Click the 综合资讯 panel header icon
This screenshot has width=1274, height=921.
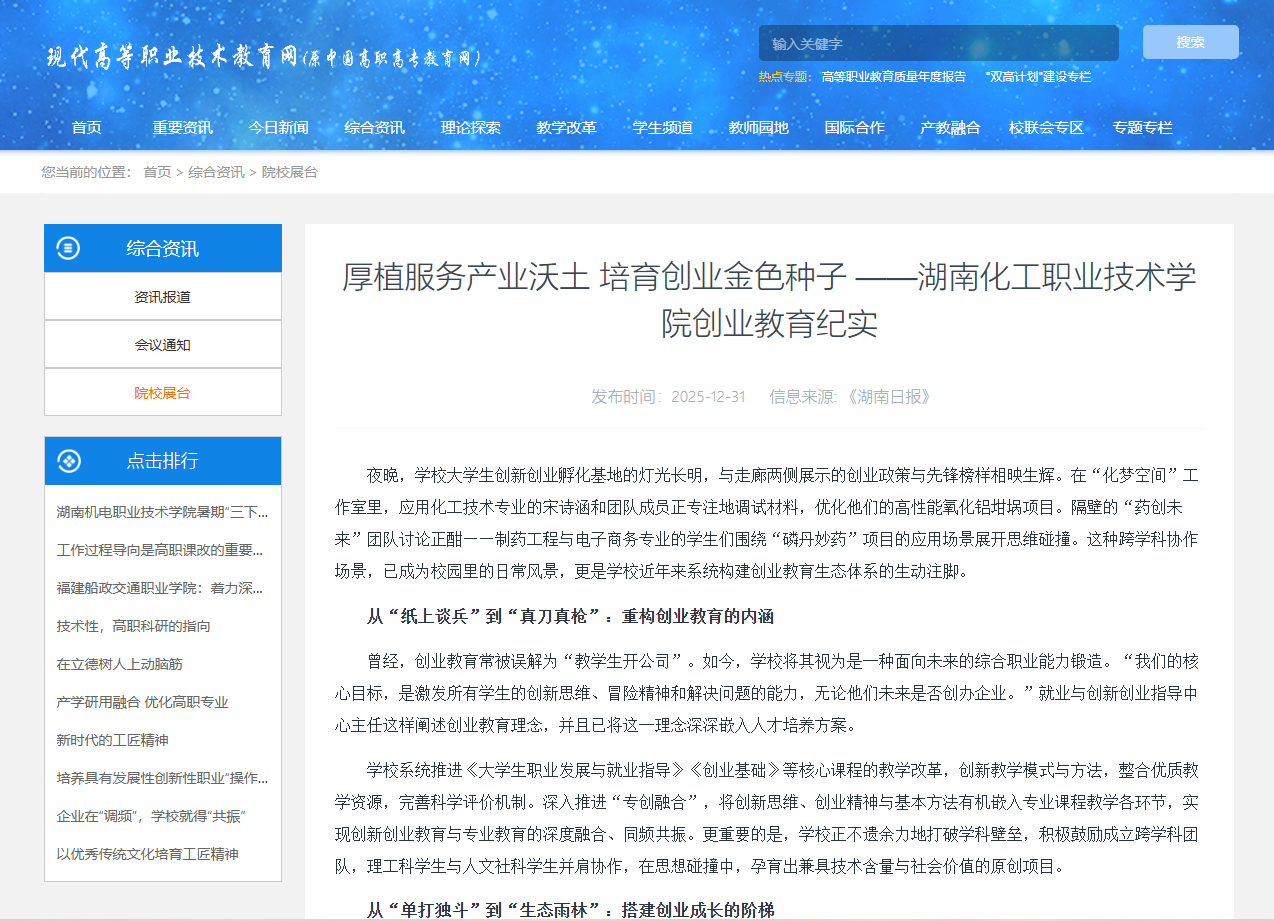click(70, 247)
